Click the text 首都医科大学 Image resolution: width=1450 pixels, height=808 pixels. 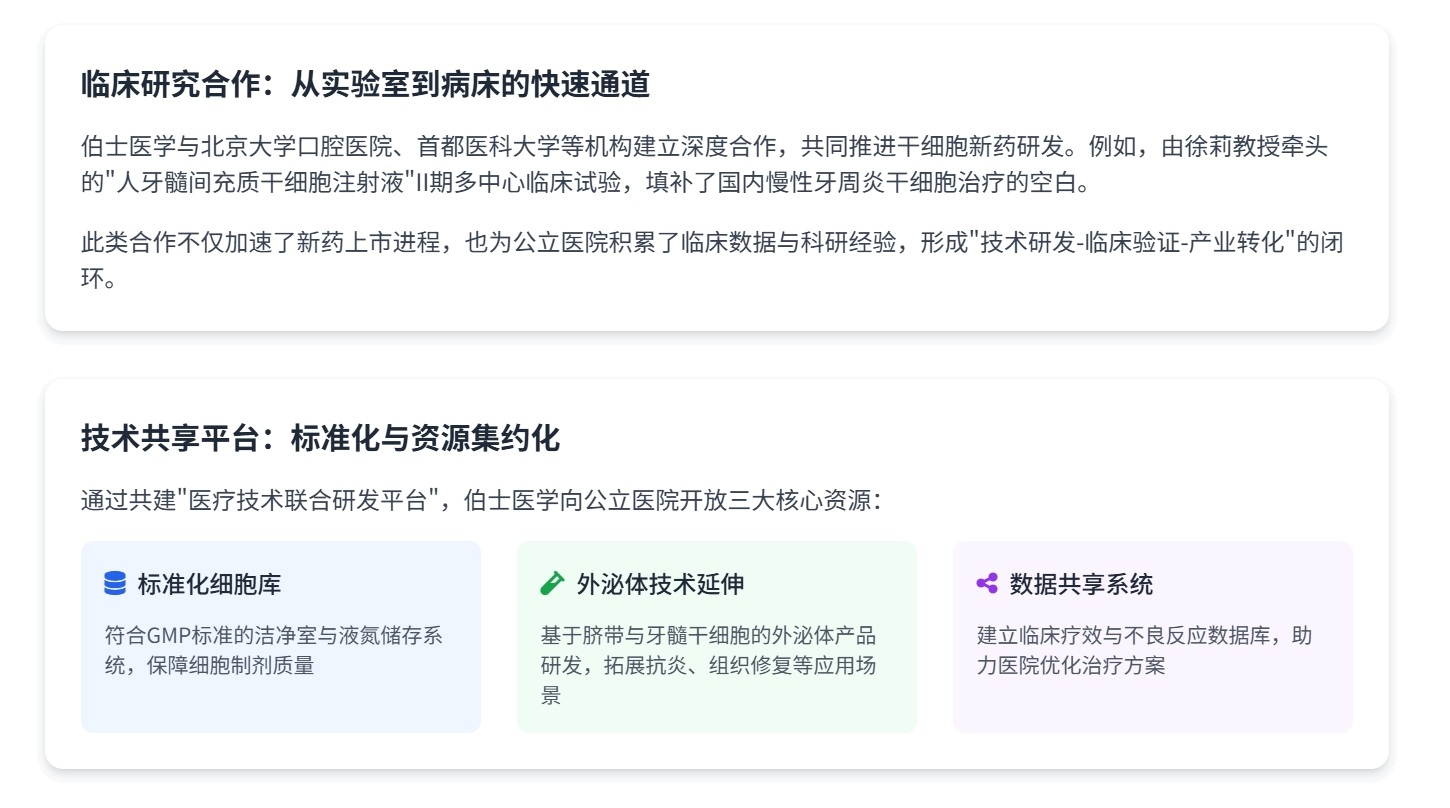(x=477, y=146)
